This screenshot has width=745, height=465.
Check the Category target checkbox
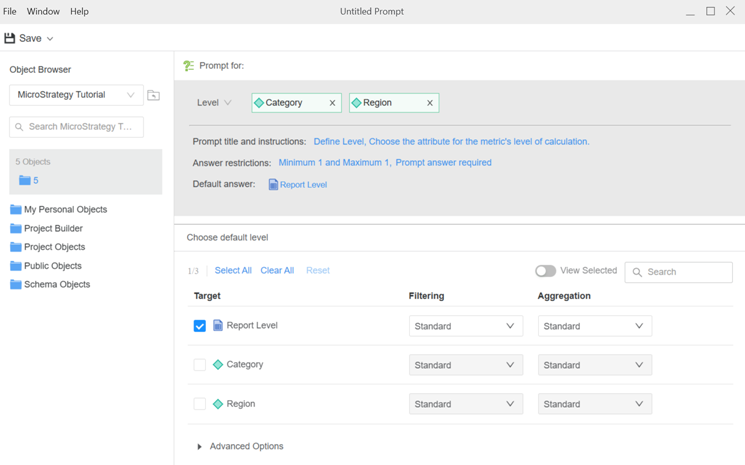click(200, 365)
